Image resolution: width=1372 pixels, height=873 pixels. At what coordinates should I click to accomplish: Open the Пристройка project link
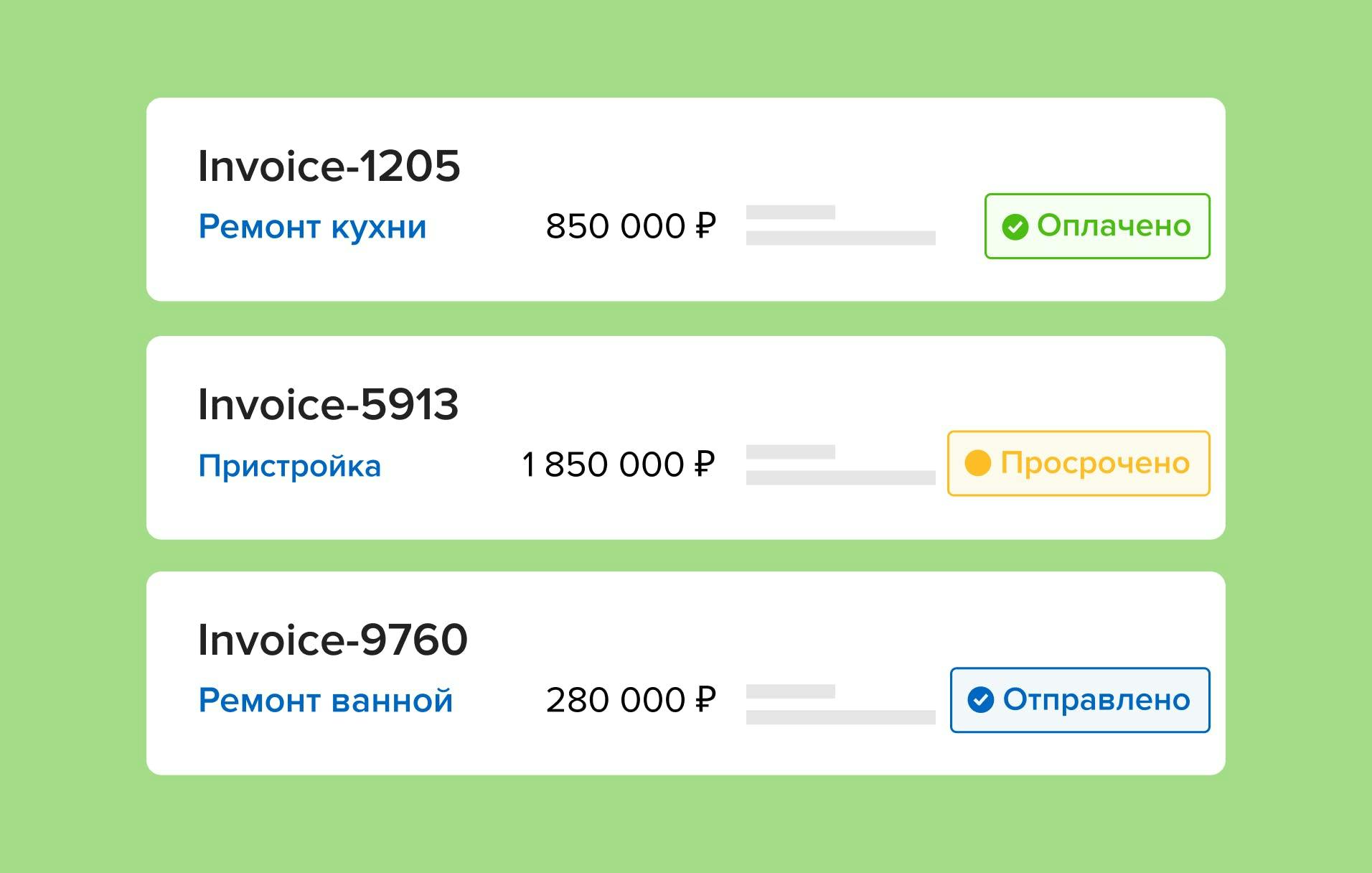tap(289, 465)
